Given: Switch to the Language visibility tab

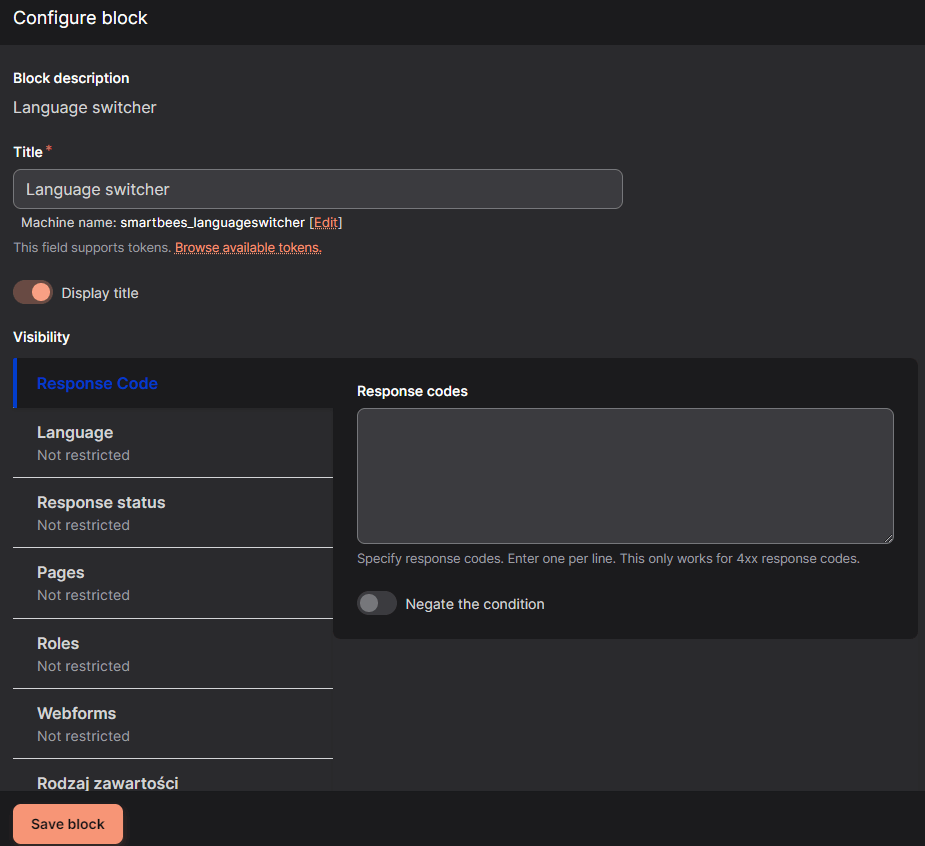Looking at the screenshot, I should (75, 432).
